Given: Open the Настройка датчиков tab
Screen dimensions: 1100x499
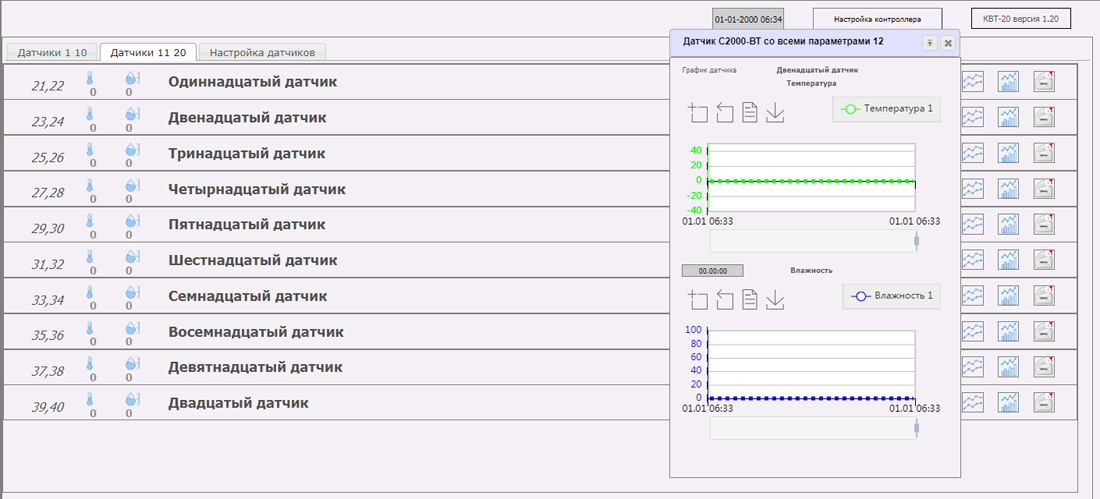Looking at the screenshot, I should tap(261, 52).
